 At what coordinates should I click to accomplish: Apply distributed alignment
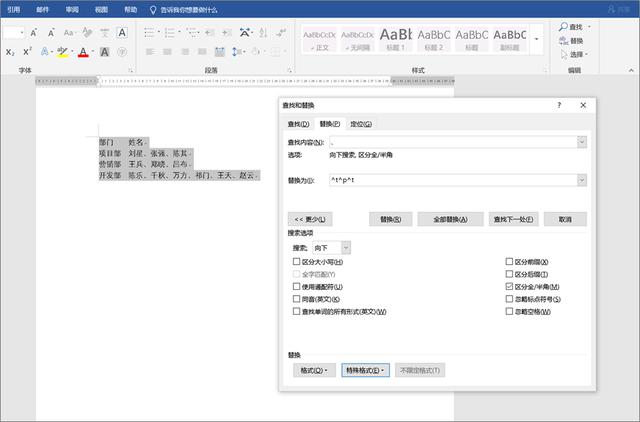220,52
